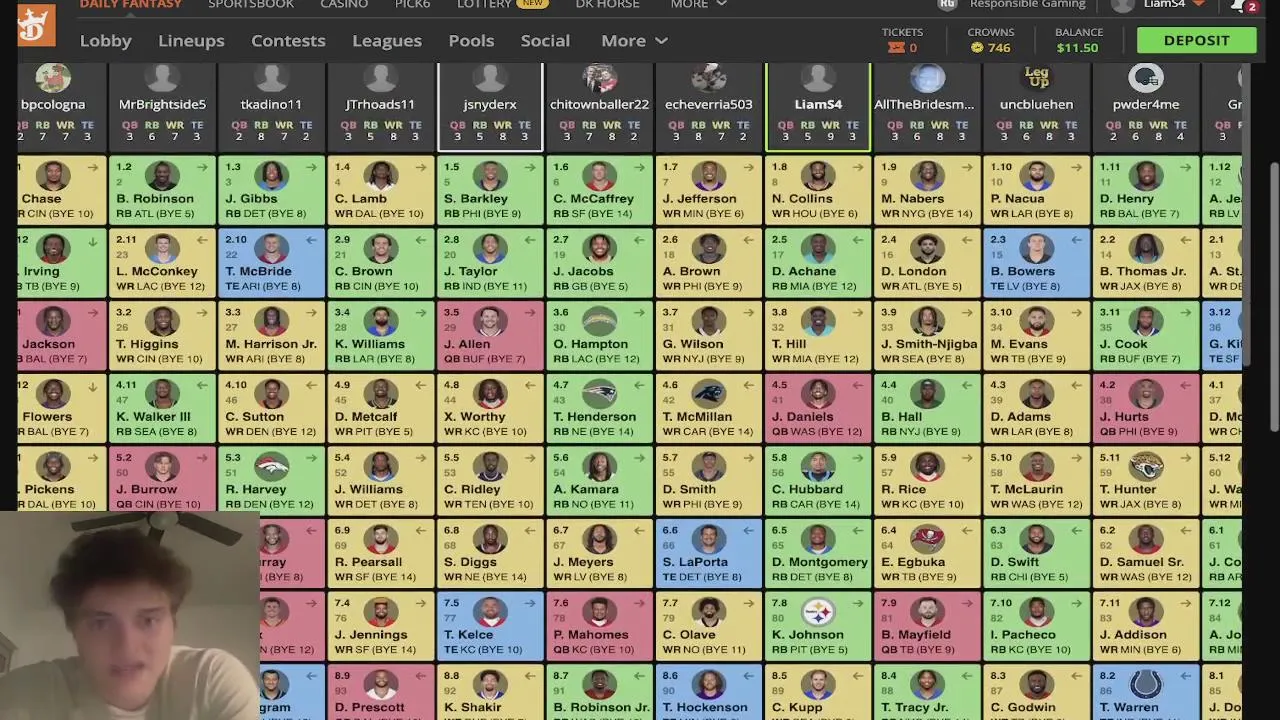This screenshot has width=1280, height=720.
Task: Click the AllTheBridesmaids drafter avatar
Action: click(927, 79)
